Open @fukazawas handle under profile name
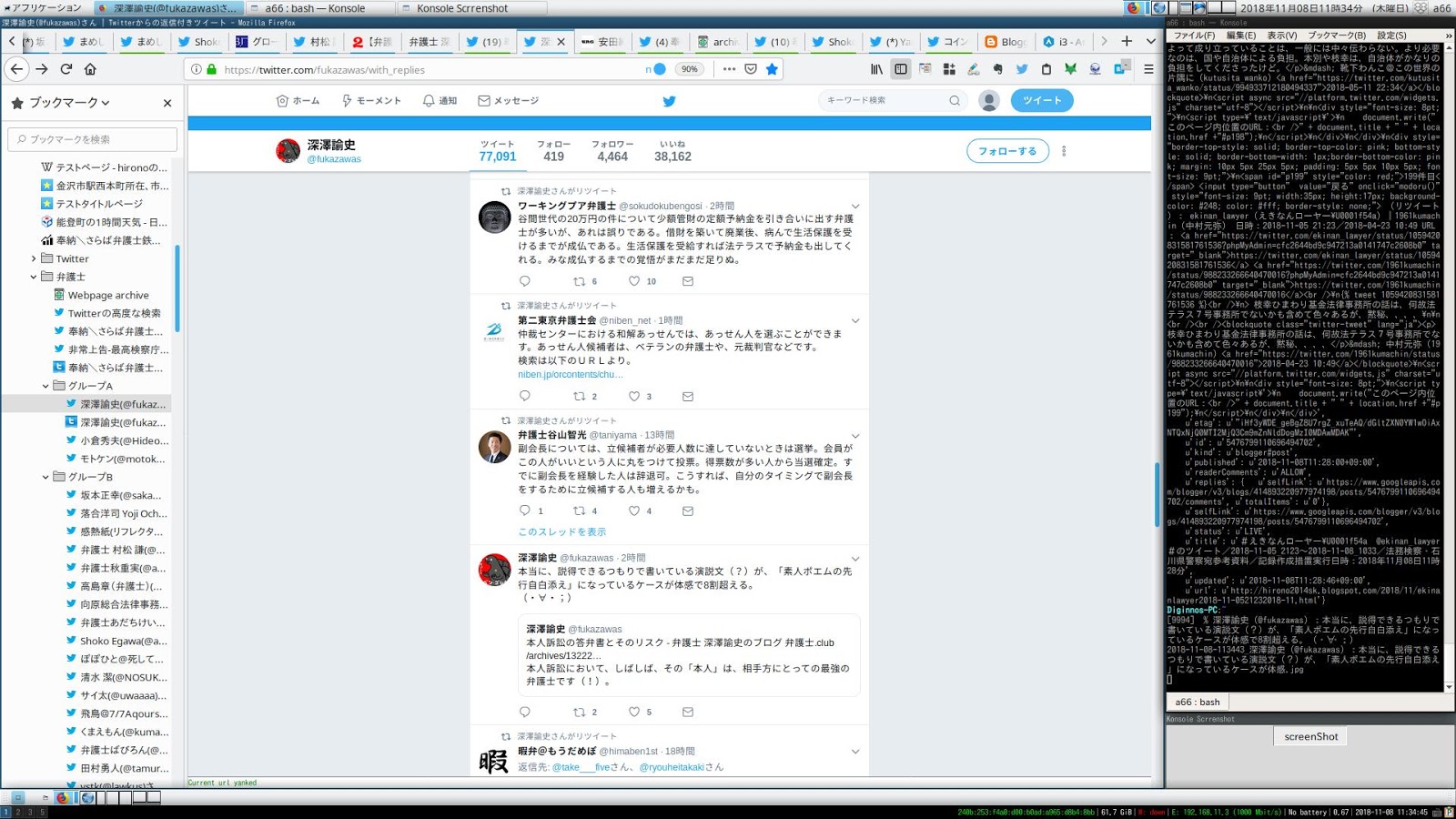 [x=334, y=159]
